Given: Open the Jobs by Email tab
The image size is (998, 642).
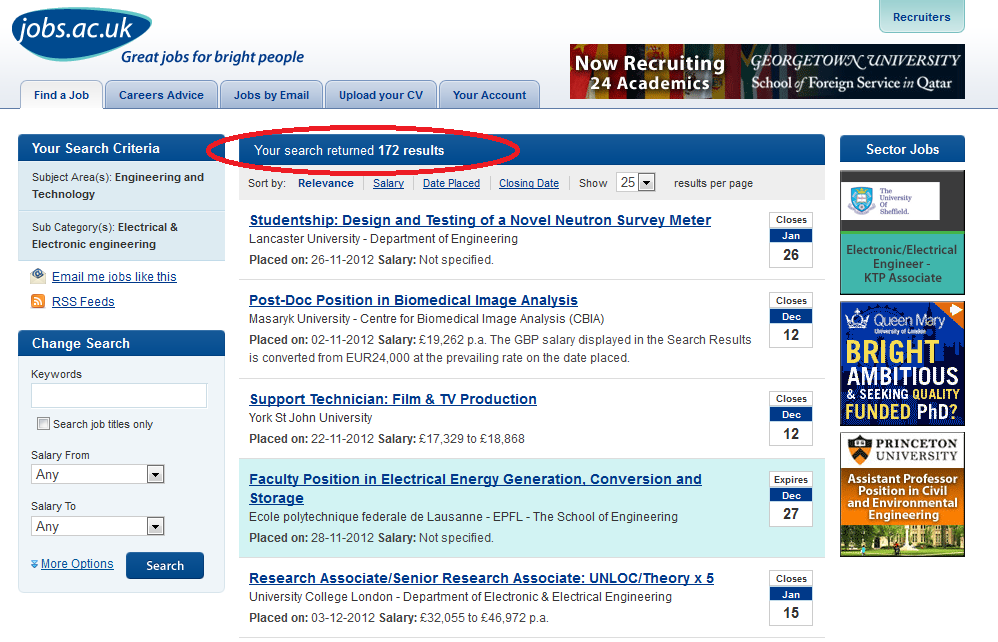Looking at the screenshot, I should coord(271,95).
